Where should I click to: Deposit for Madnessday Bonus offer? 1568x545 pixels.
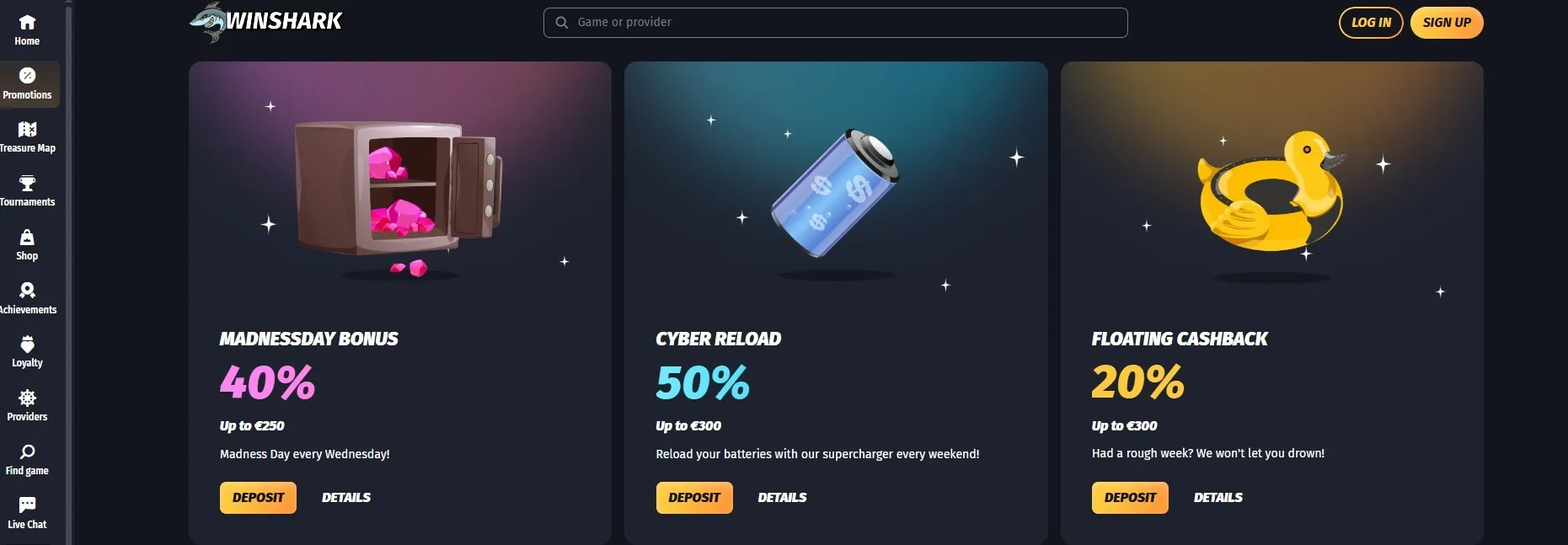tap(258, 498)
